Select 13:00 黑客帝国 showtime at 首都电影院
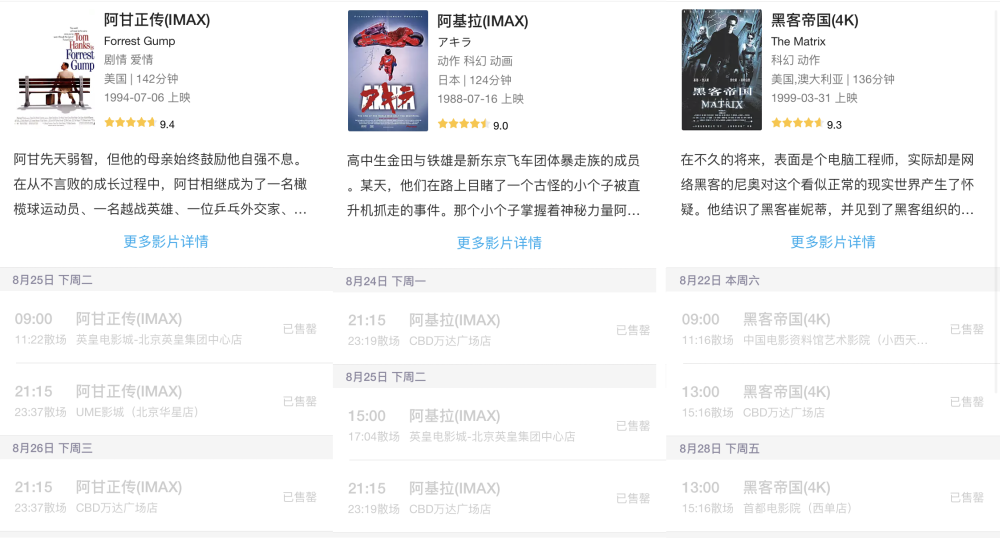This screenshot has height=538, width=1000. 833,497
